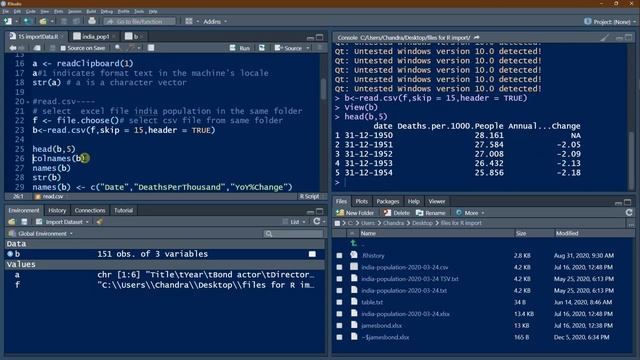Check the box for india-population-2020-03-24.xlsx

click(339, 314)
